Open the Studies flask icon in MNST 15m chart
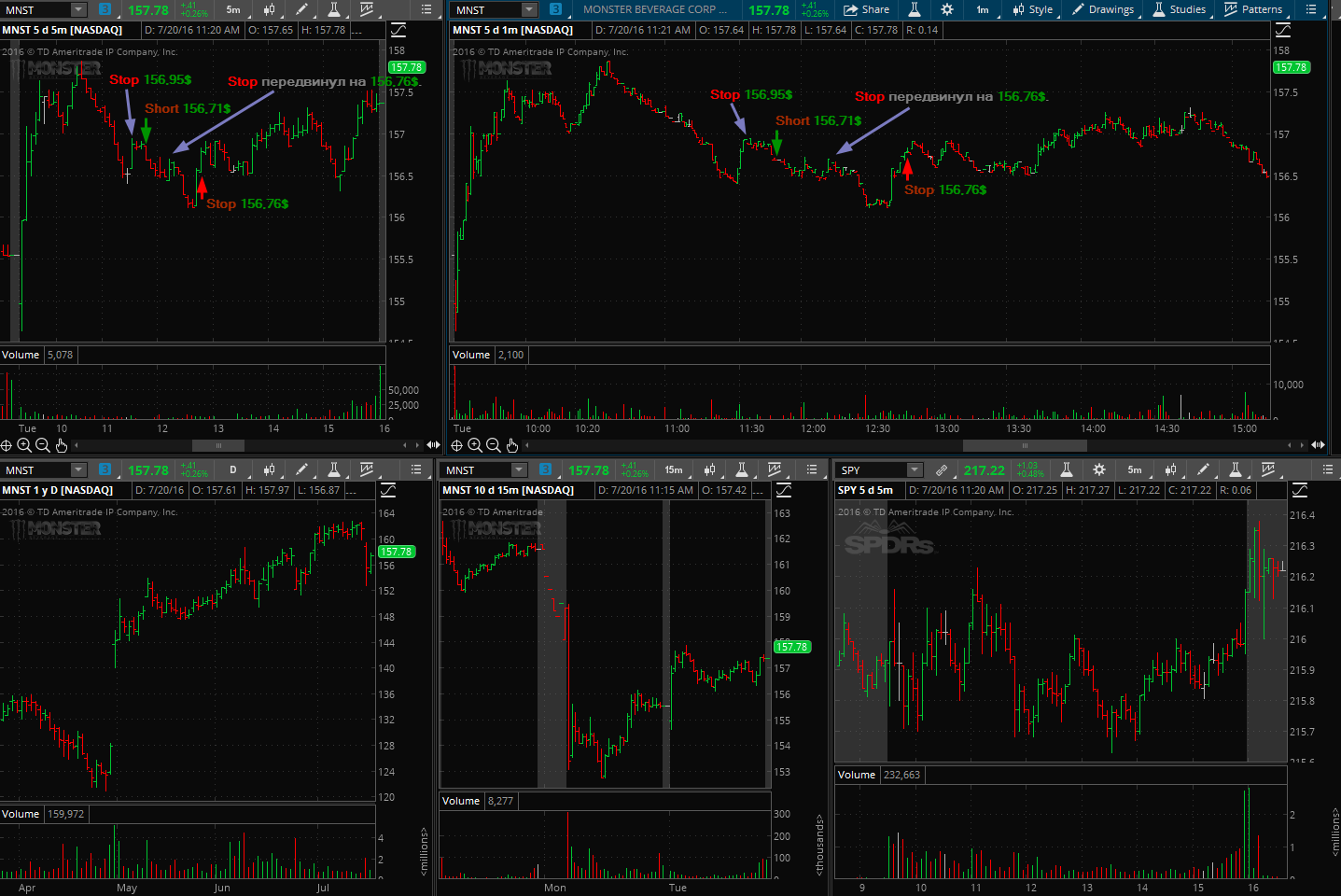 pos(742,469)
